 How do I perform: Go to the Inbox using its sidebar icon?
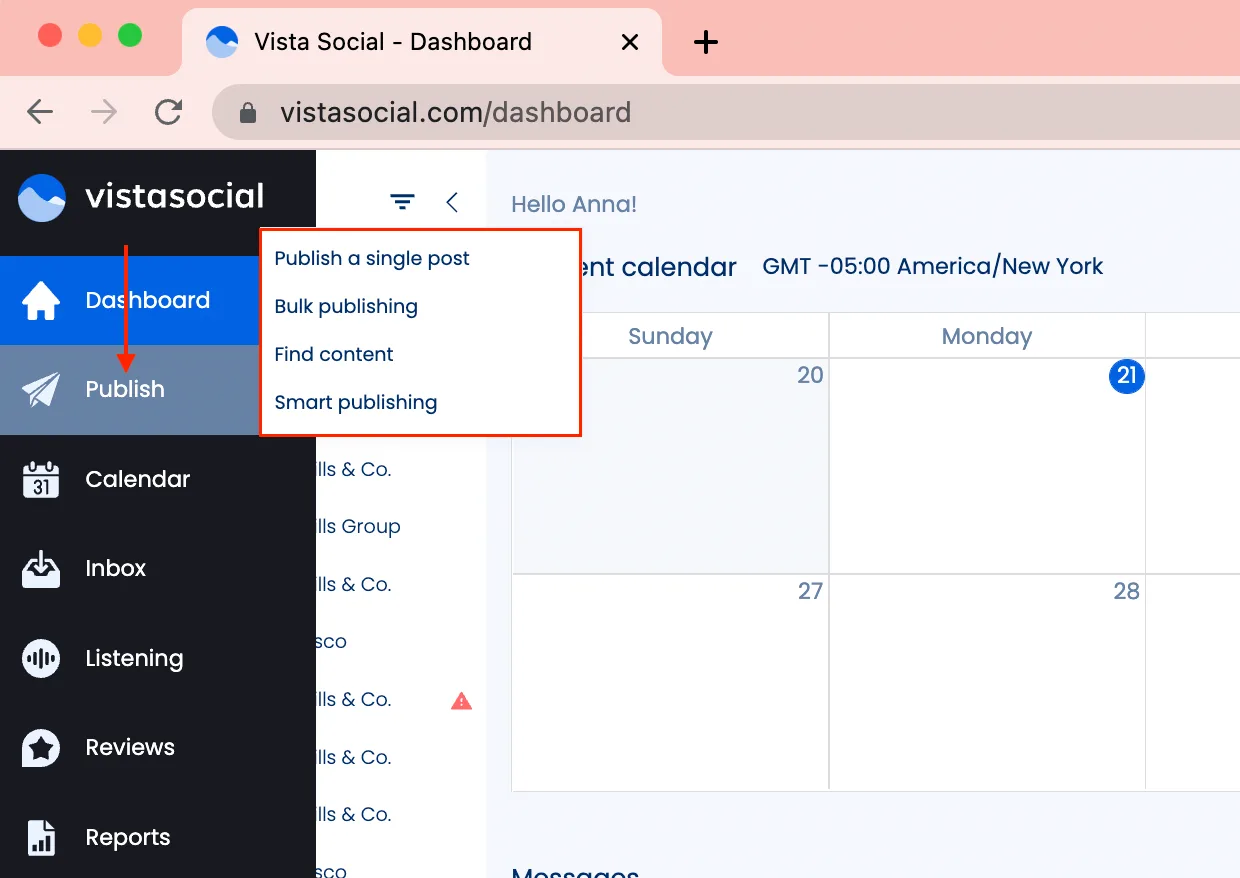tap(39, 568)
